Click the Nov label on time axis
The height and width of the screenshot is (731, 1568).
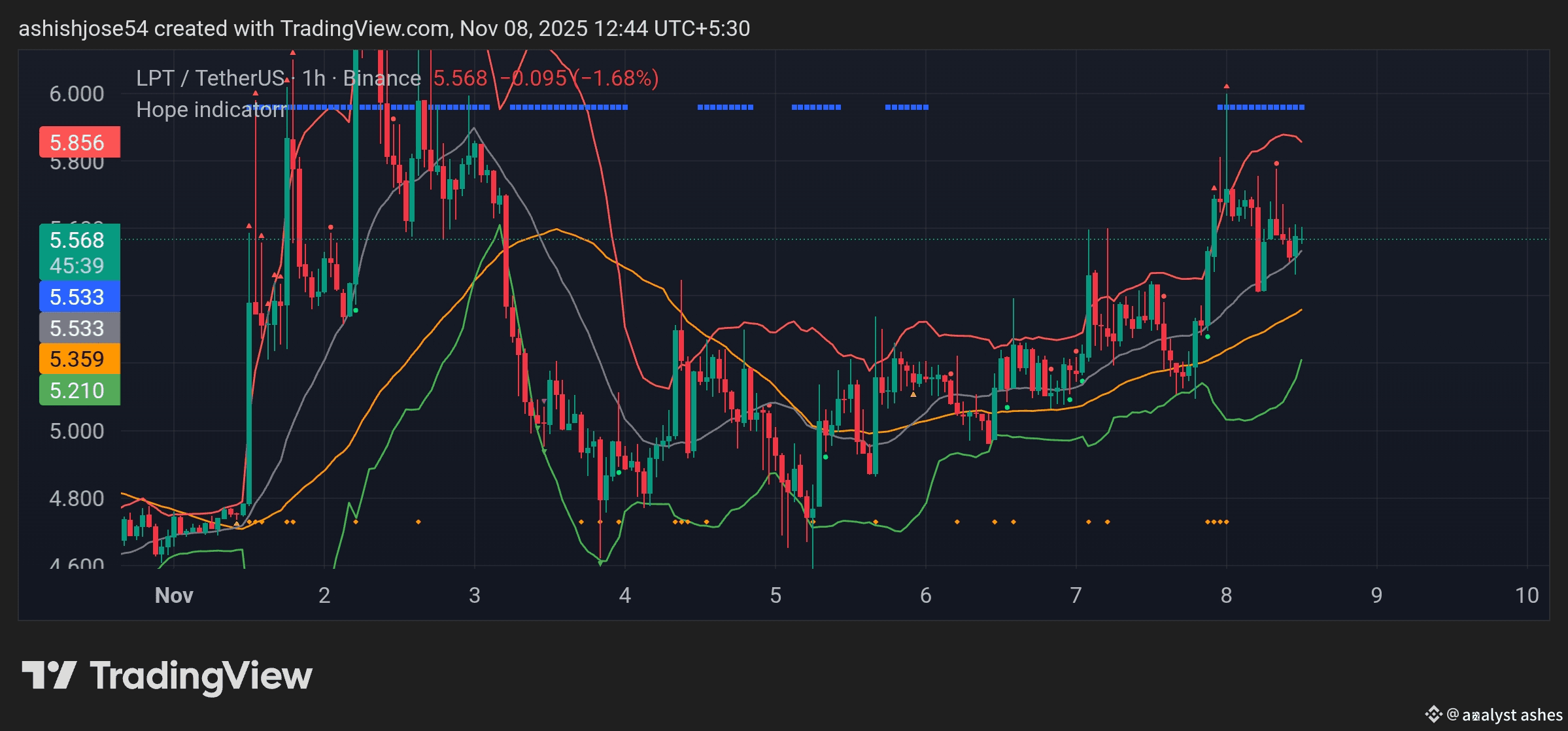[174, 595]
